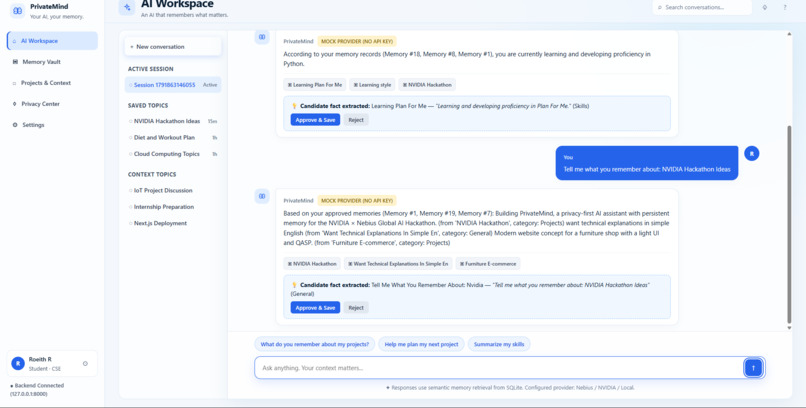Screen dimensions: 806x408
Task: Click the Want Technical Explanations In Simple En tag
Action: coord(398,264)
